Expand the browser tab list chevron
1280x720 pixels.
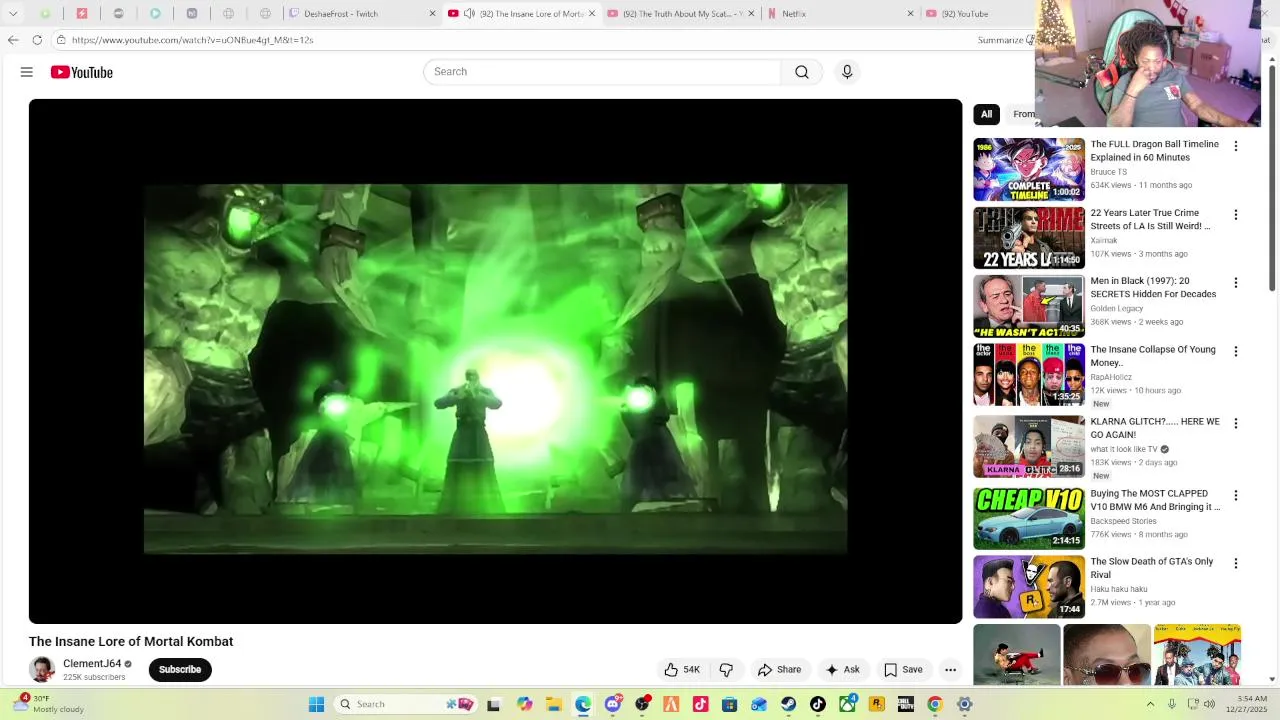click(13, 14)
